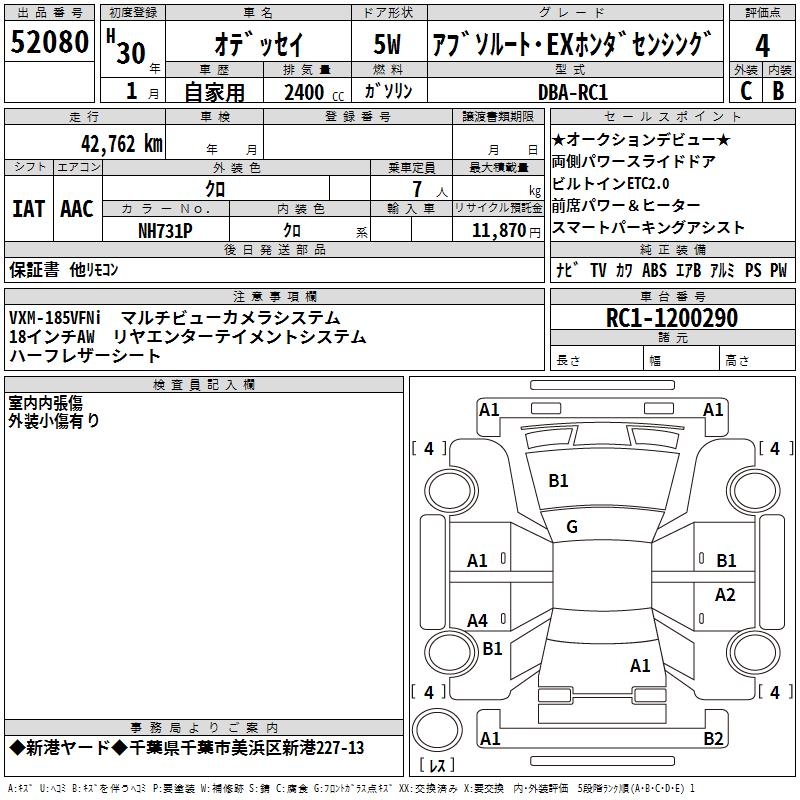Click the sales point 前席パワー&ヒーター

point(626,205)
